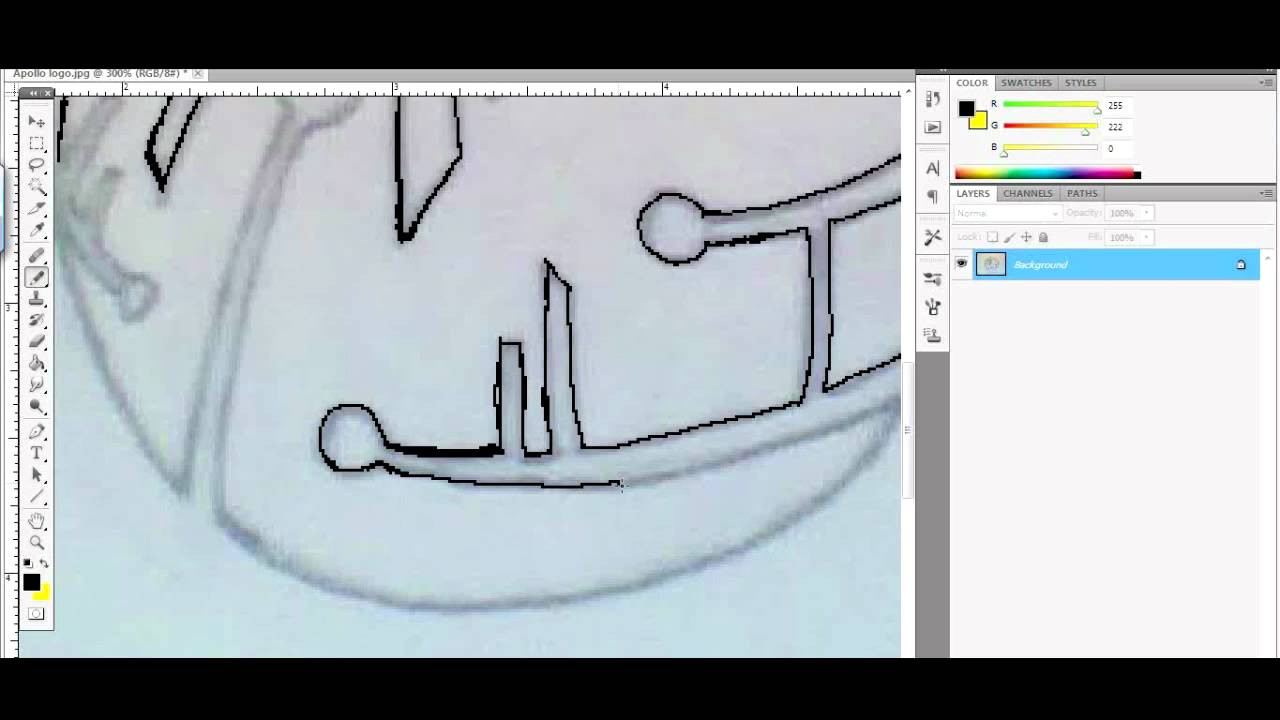Image resolution: width=1280 pixels, height=720 pixels.
Task: Switch to the Paths tab
Action: coord(1082,193)
